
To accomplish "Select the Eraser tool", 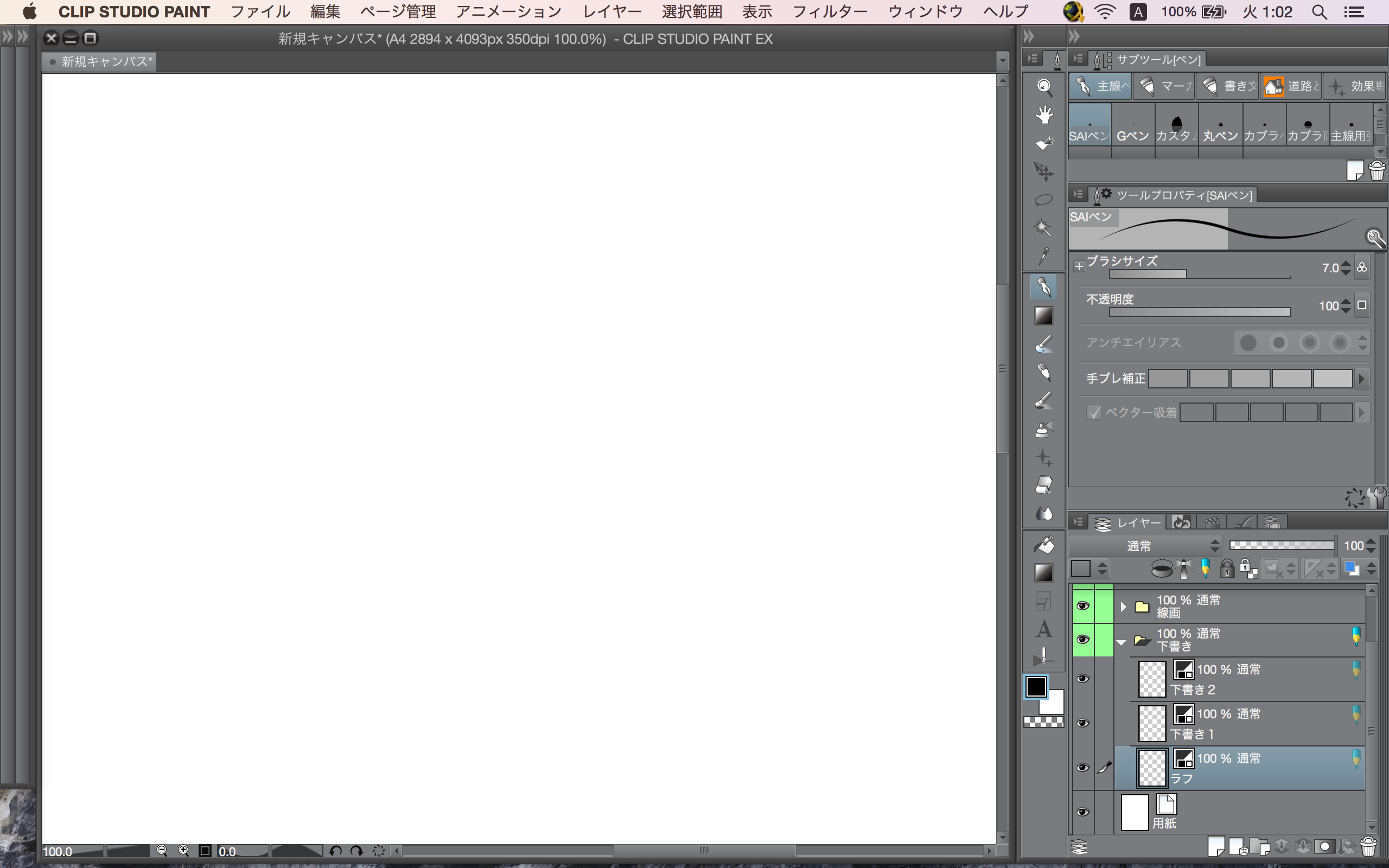I will click(1043, 486).
